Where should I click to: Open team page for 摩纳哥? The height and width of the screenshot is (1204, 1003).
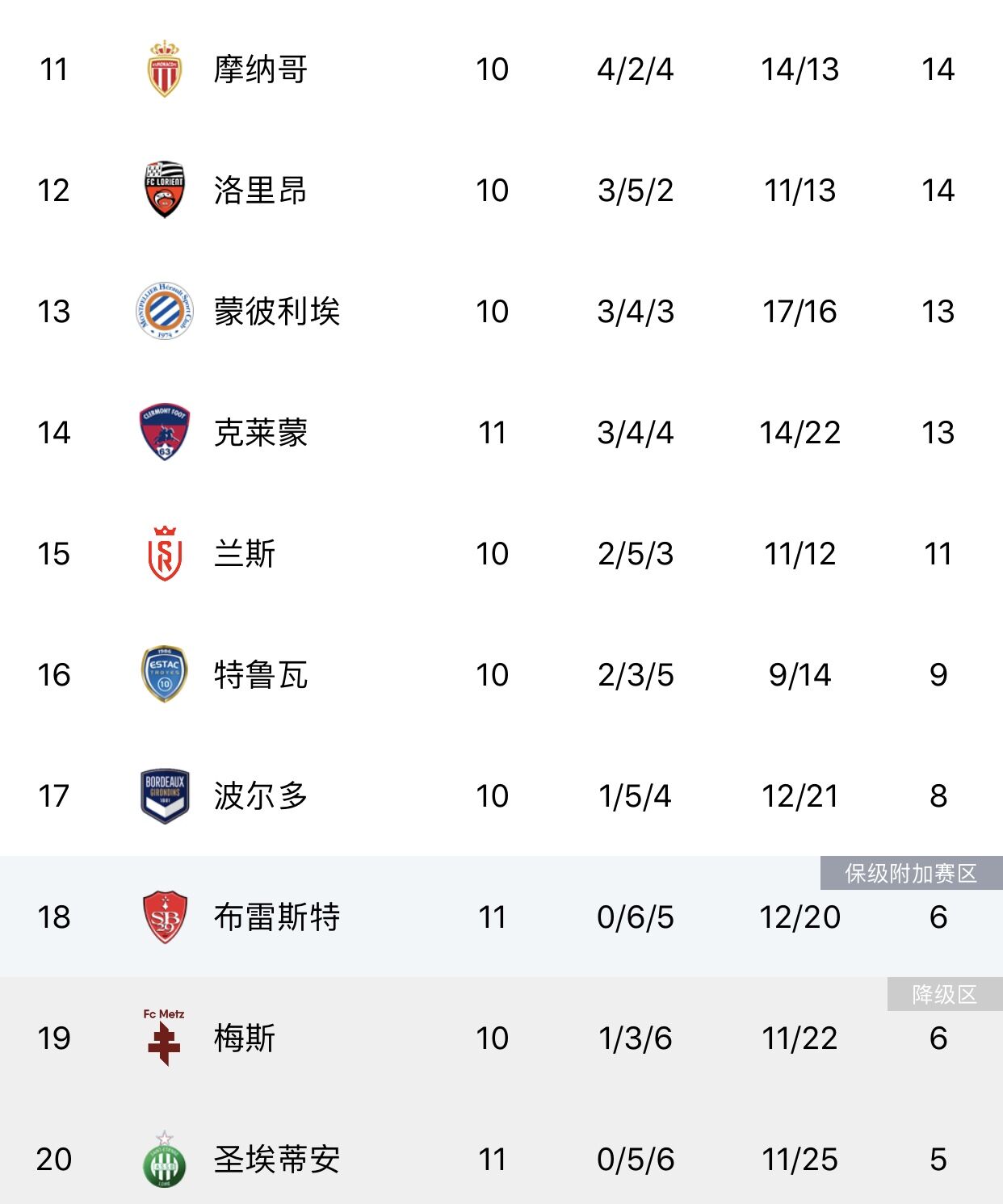pos(261,69)
